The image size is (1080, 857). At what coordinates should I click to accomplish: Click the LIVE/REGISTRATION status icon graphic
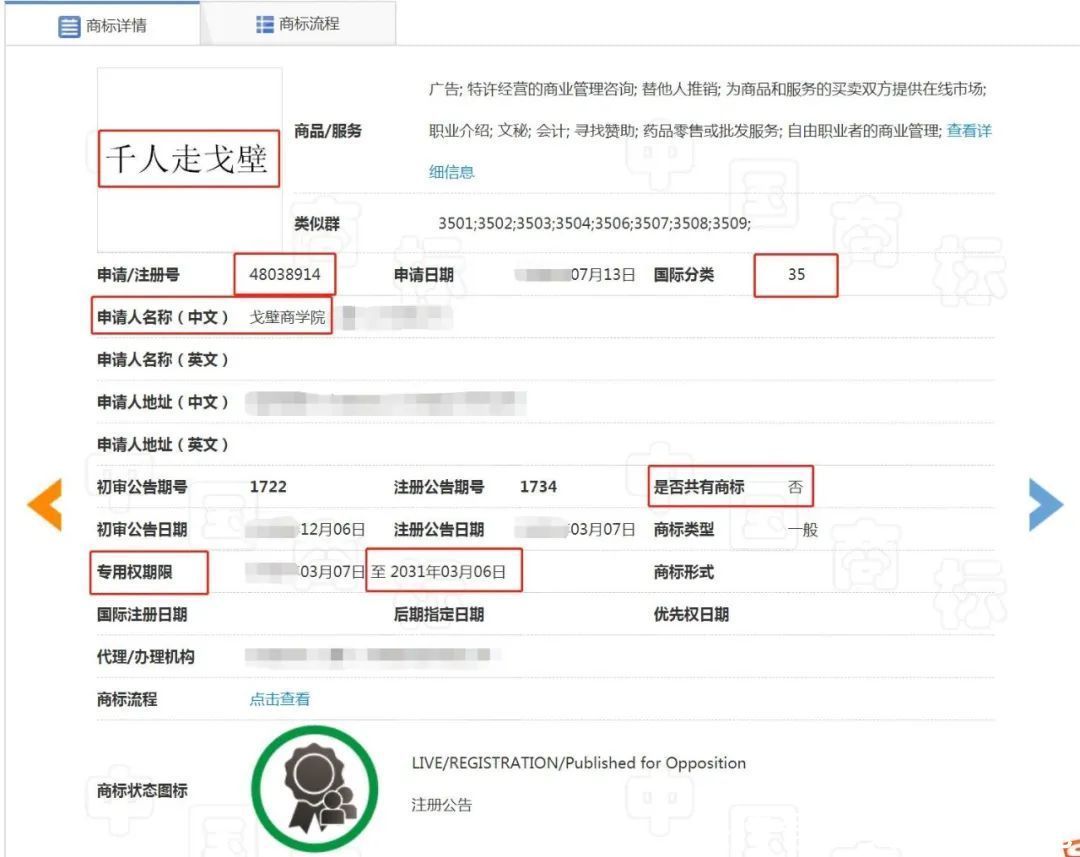pyautogui.click(x=315, y=789)
